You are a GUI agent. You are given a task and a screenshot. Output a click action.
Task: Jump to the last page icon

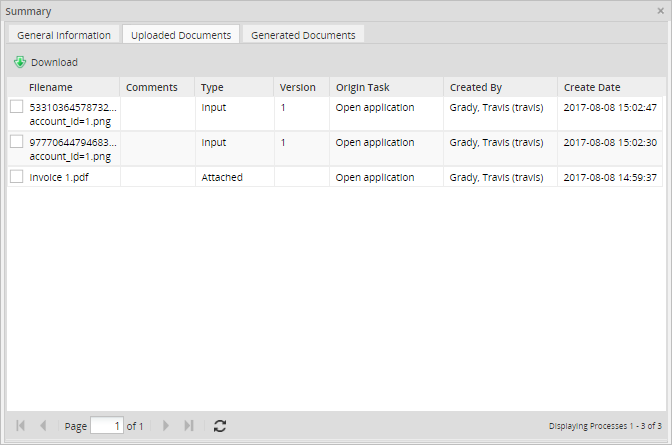(189, 426)
